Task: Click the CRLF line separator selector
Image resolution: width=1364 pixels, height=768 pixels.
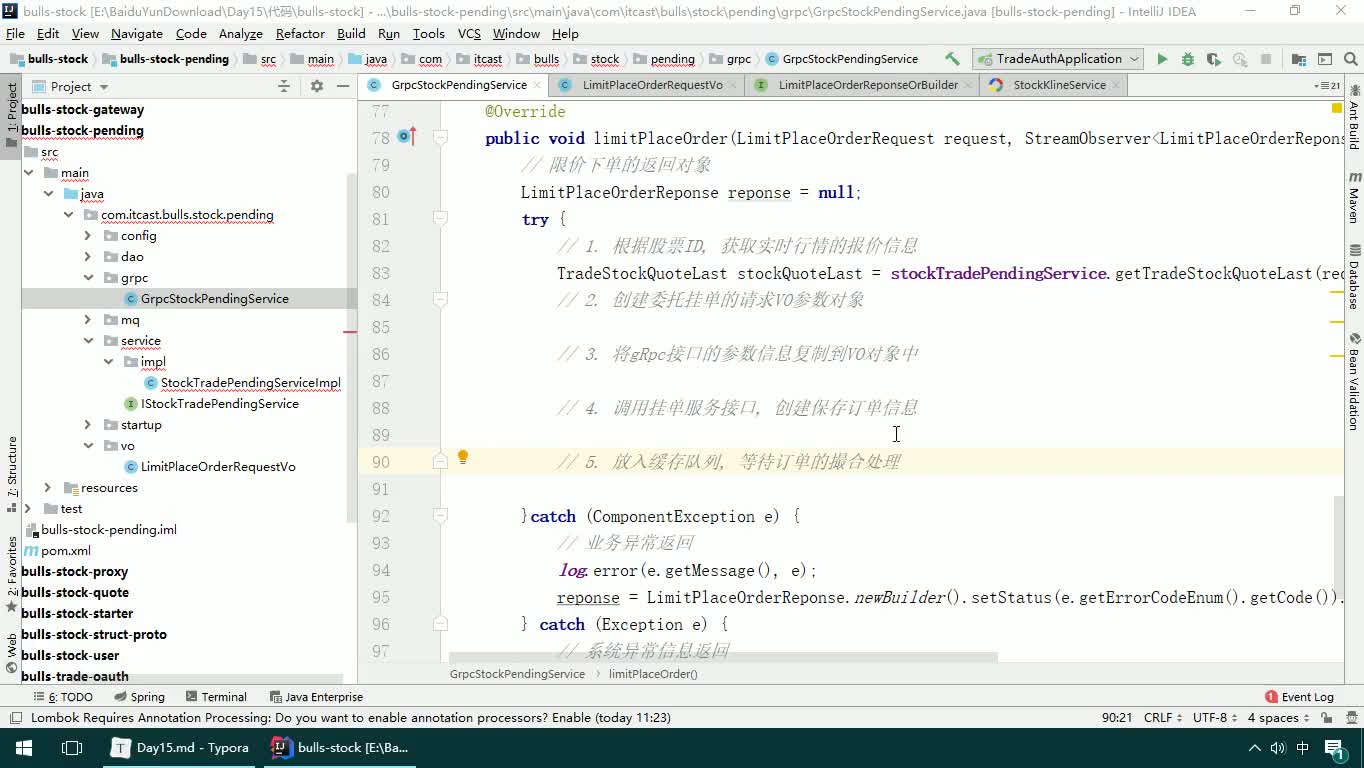Action: click(x=1164, y=718)
